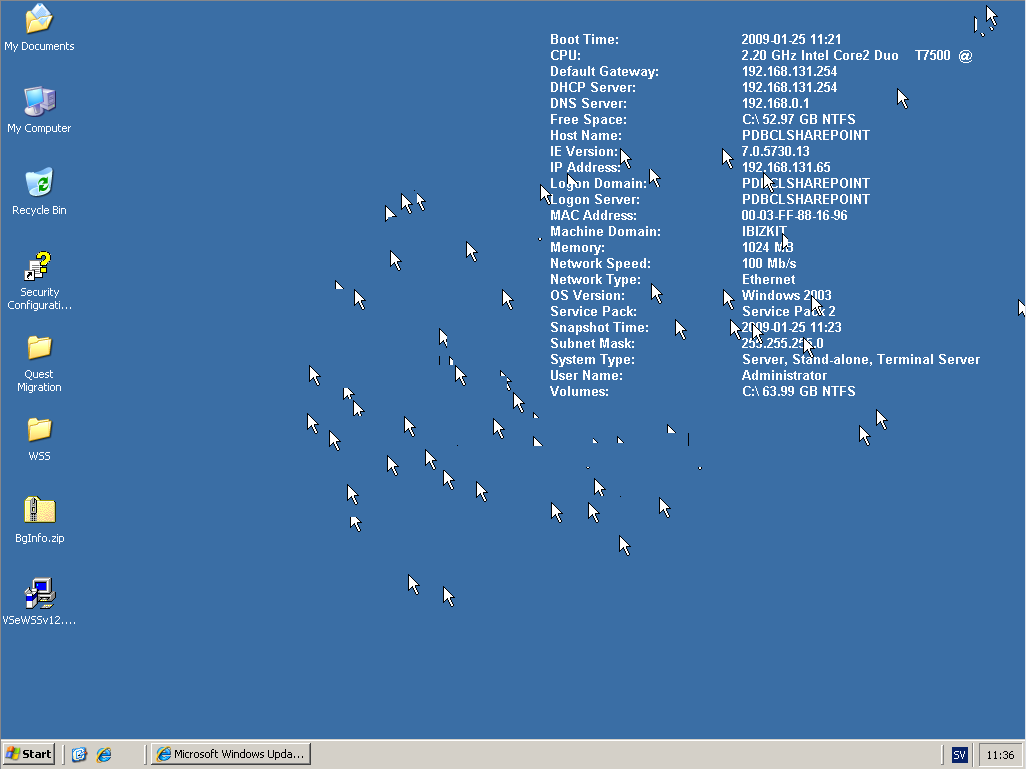Click the Boot Time value 2009-01-25 11:21
1026x769 pixels.
point(791,39)
